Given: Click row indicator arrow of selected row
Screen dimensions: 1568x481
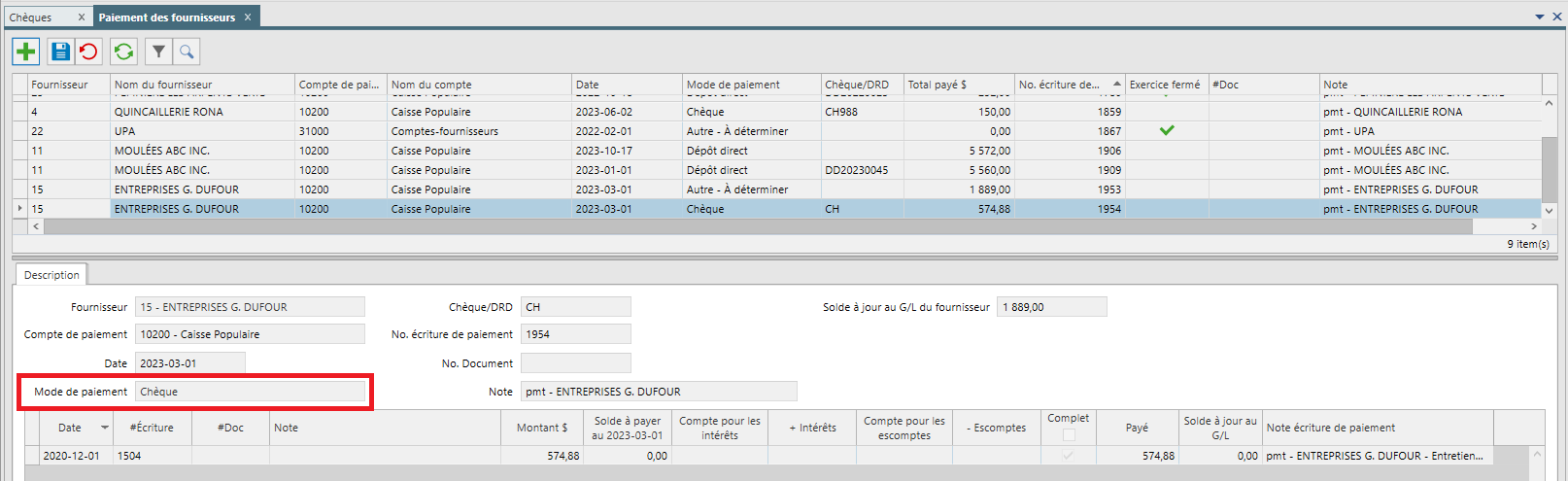Looking at the screenshot, I should pos(20,209).
